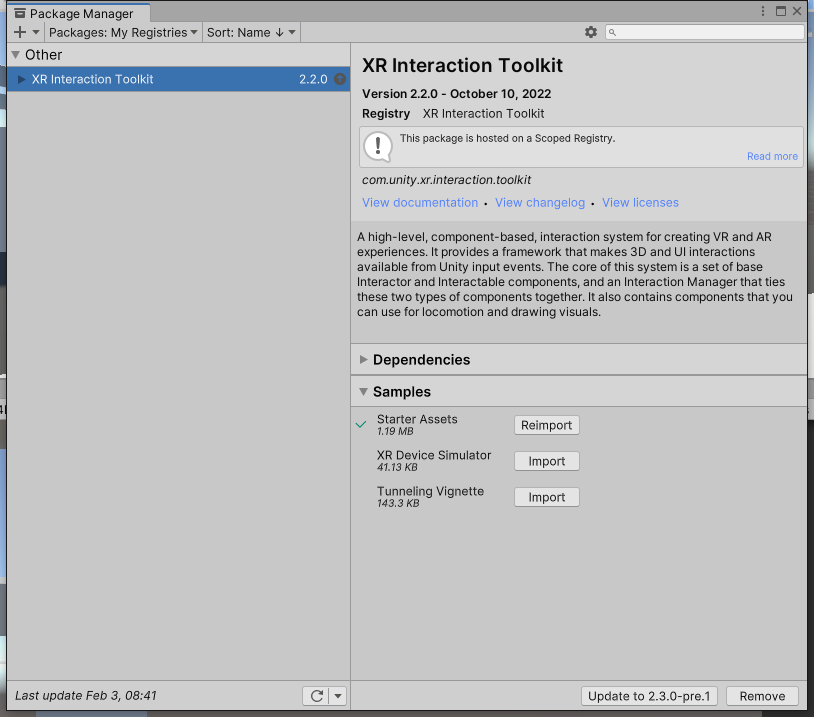814x717 pixels.
Task: Click the XR Interaction Toolkit details title
Action: 462,65
